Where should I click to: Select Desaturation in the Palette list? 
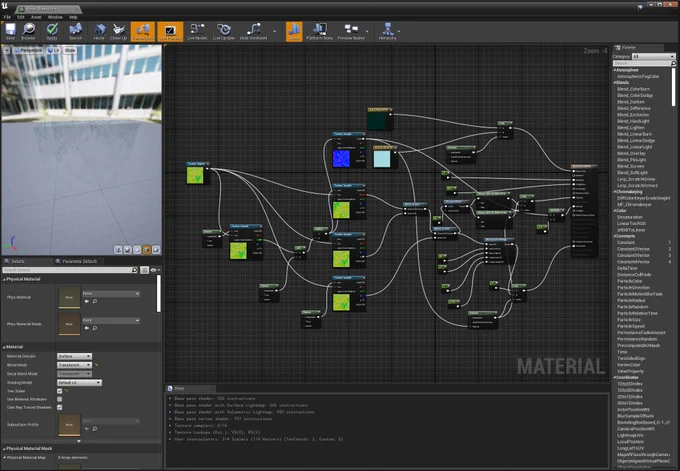[630, 217]
